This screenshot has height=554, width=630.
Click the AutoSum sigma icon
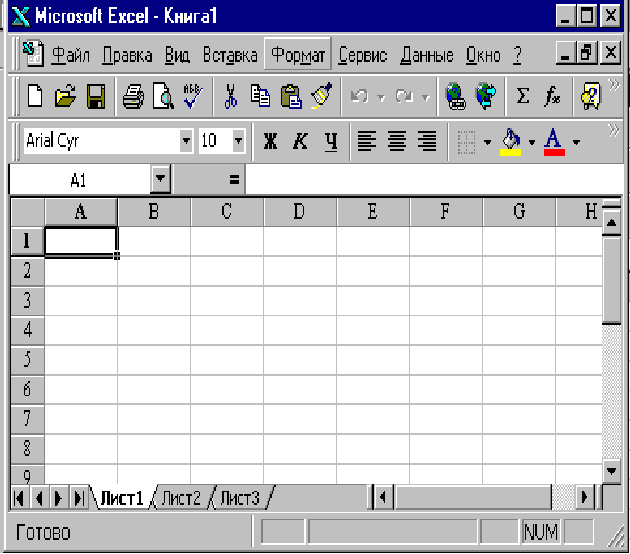(522, 96)
